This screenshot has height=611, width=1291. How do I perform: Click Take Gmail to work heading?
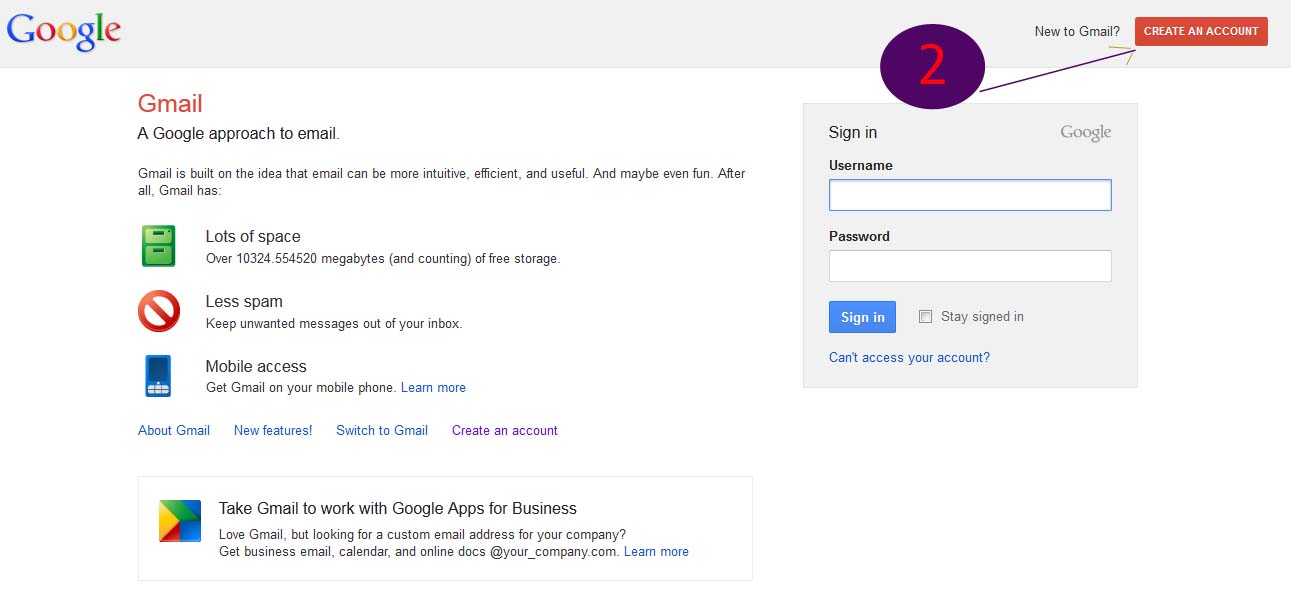pos(398,508)
